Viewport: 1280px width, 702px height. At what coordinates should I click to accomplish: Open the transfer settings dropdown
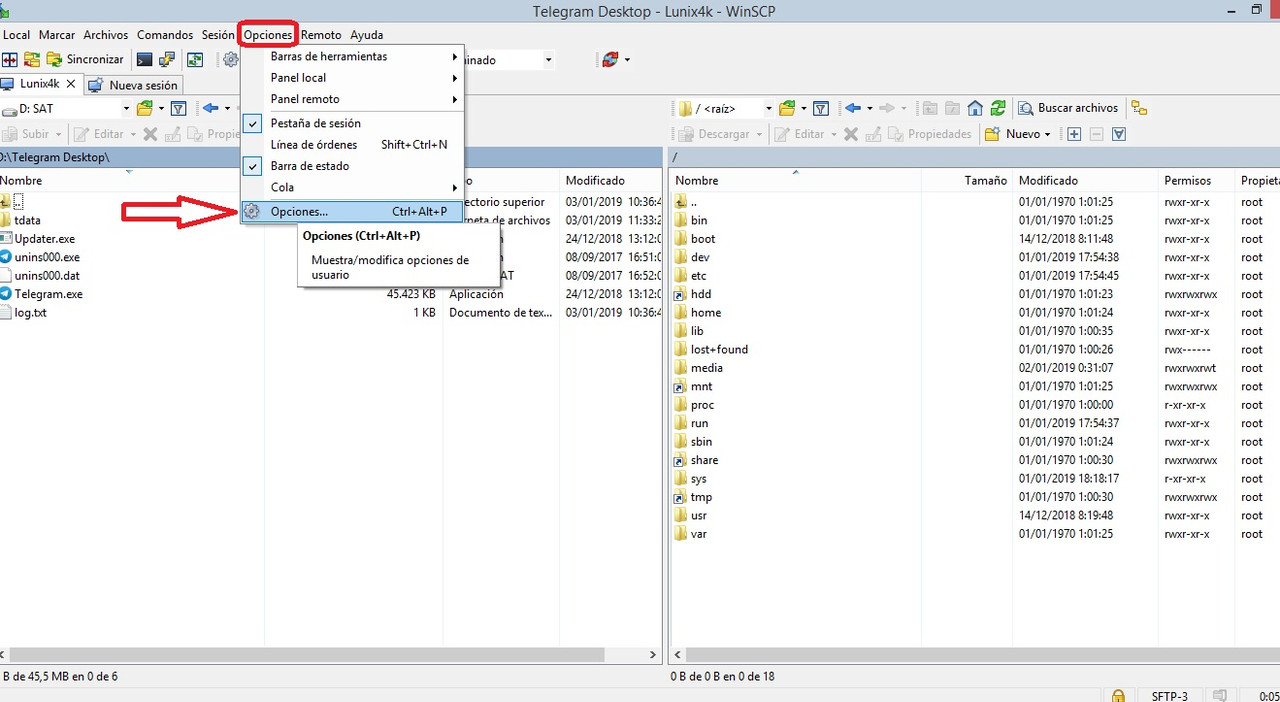pyautogui.click(x=548, y=60)
